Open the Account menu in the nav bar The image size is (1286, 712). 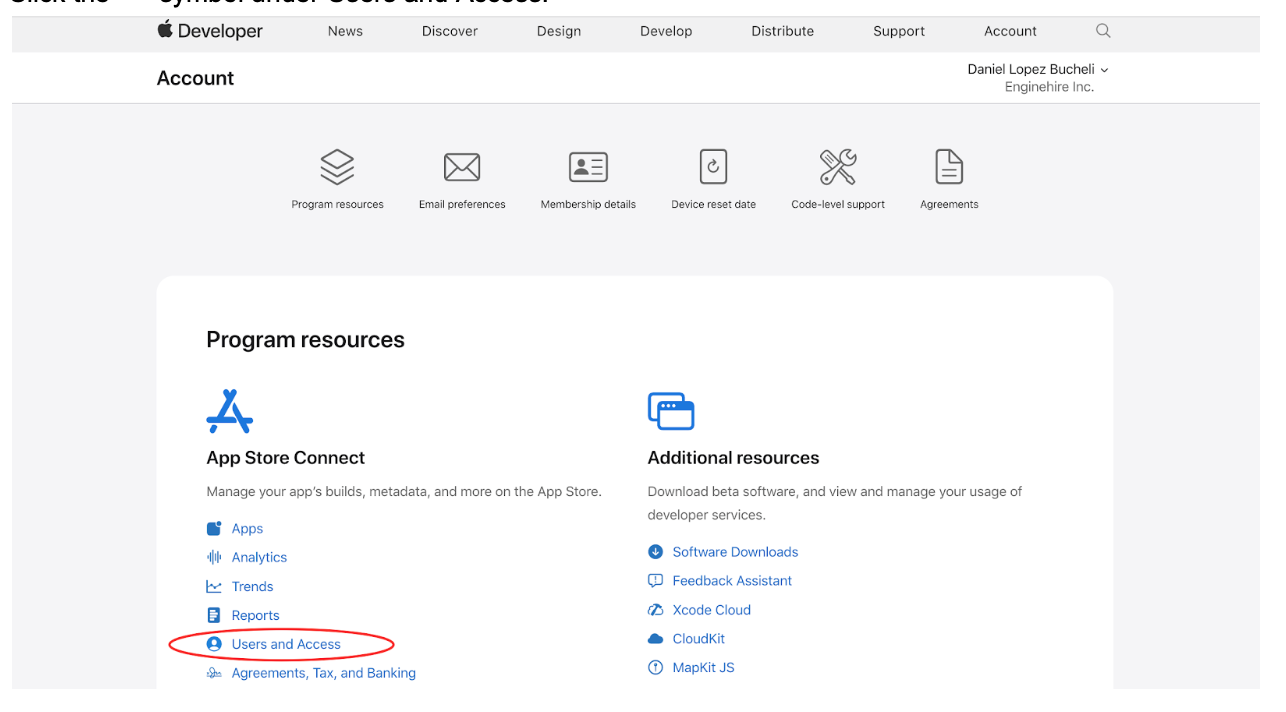pyautogui.click(x=1010, y=31)
